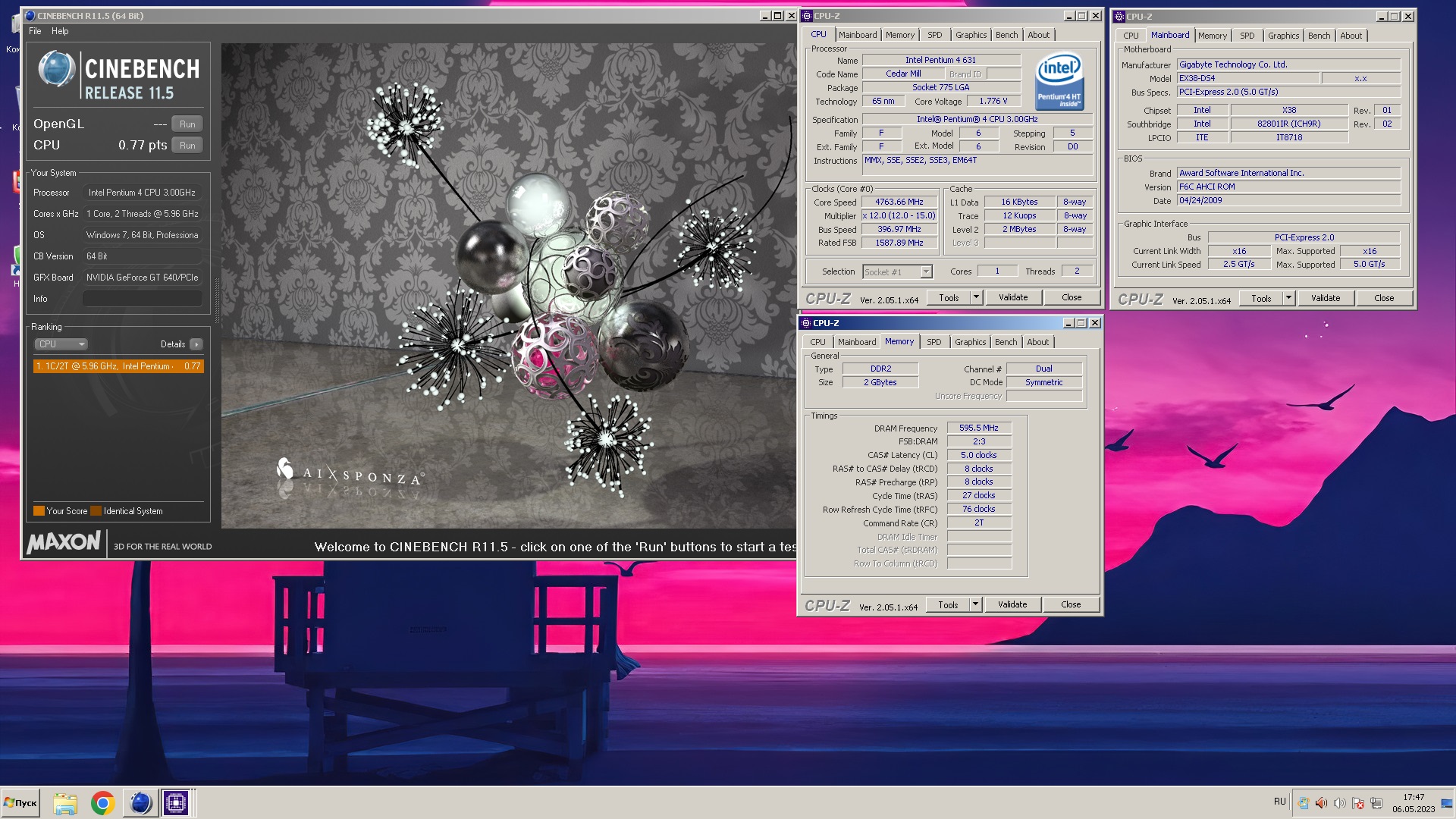Screen dimensions: 1456x819
Task: Open the Help menu in Cinebench
Action: point(60,31)
